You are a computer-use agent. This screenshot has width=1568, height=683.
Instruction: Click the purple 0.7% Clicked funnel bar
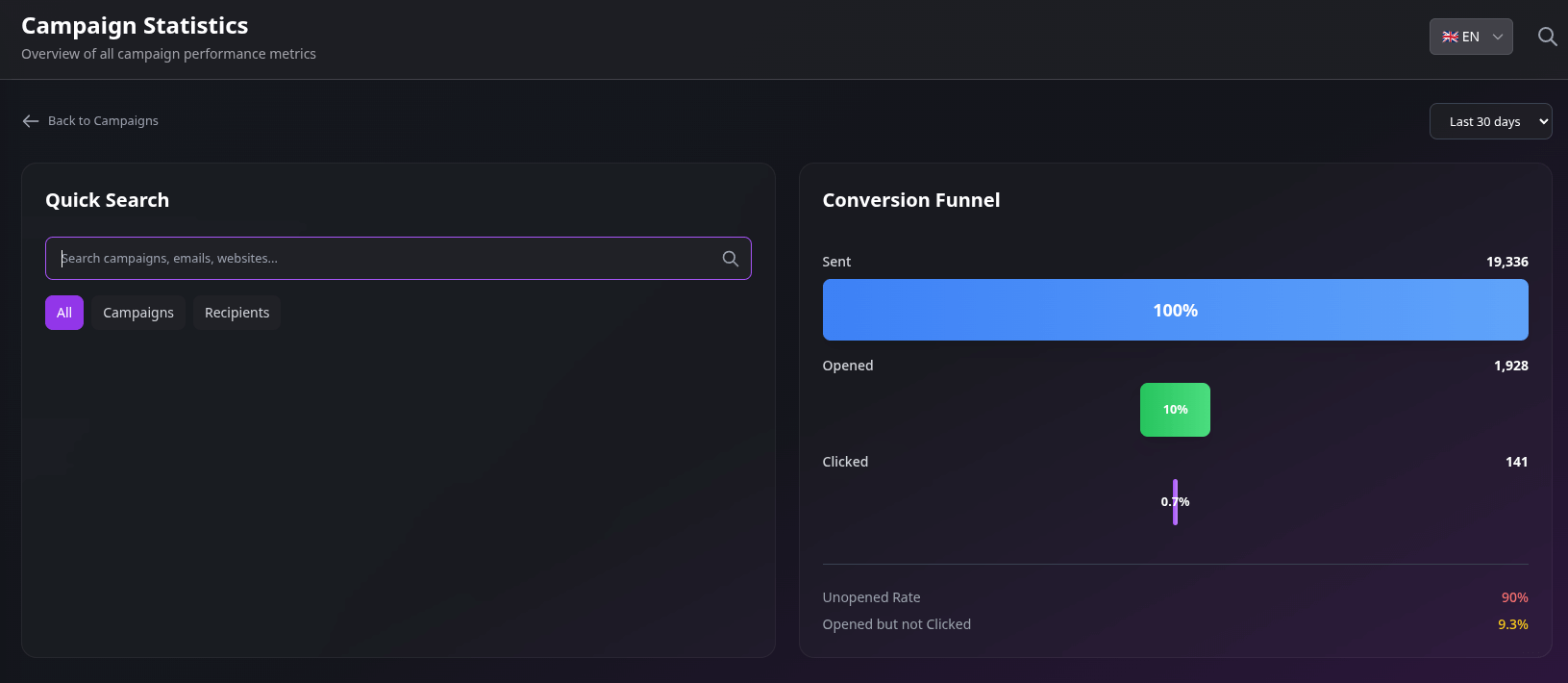click(1175, 502)
